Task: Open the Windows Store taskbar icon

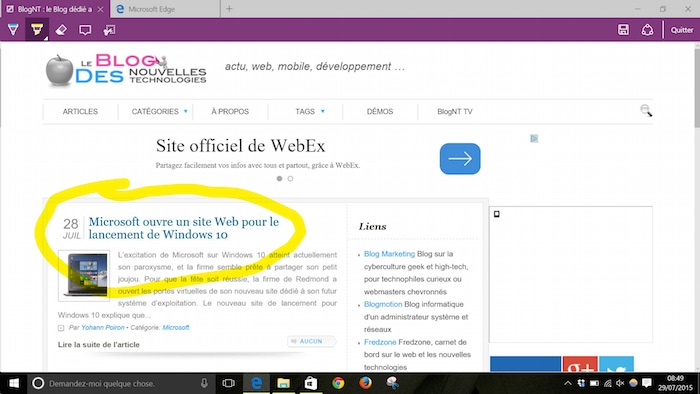Action: pyautogui.click(x=311, y=383)
